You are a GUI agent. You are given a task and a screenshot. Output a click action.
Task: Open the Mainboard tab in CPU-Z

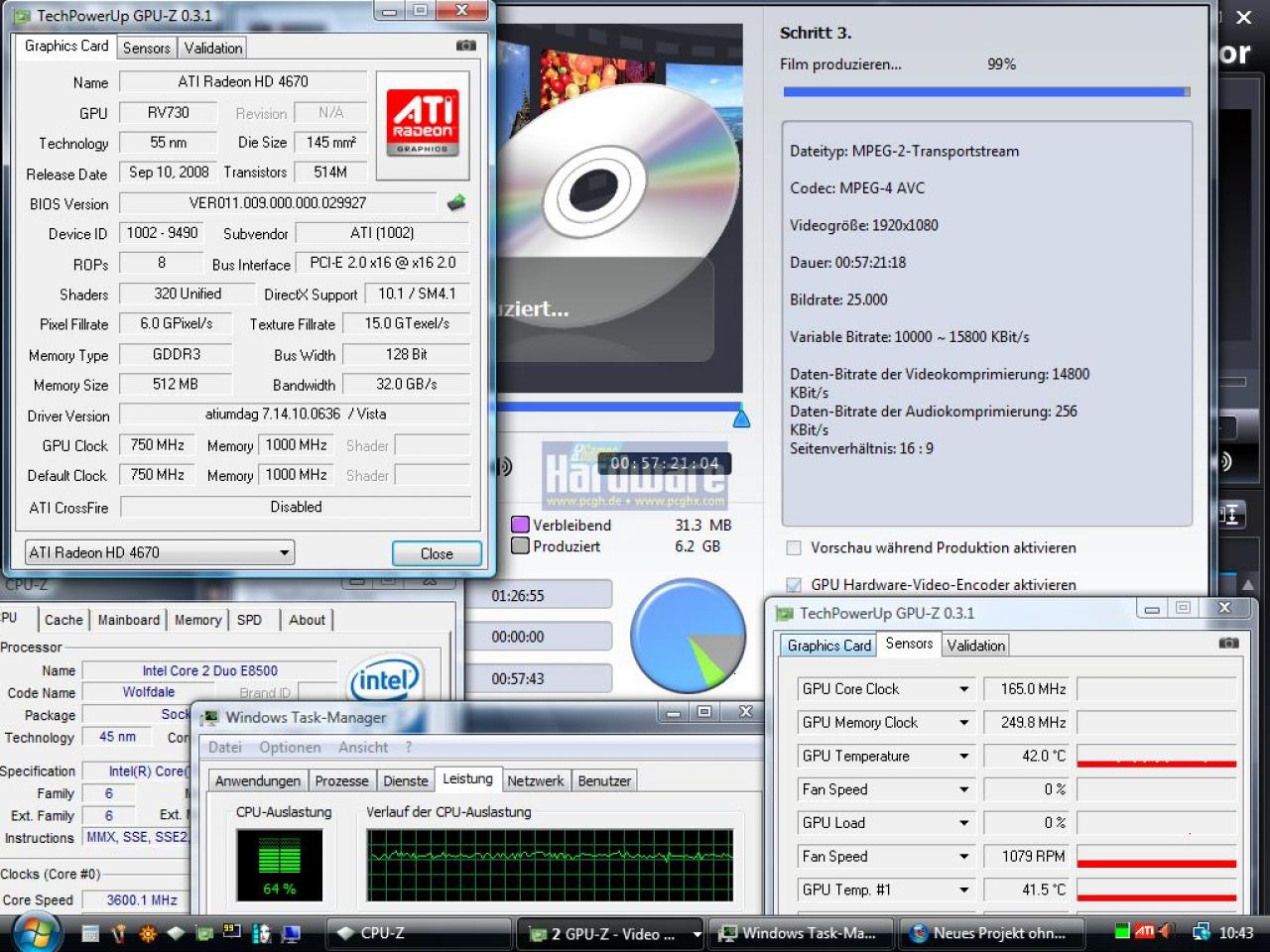coord(128,620)
